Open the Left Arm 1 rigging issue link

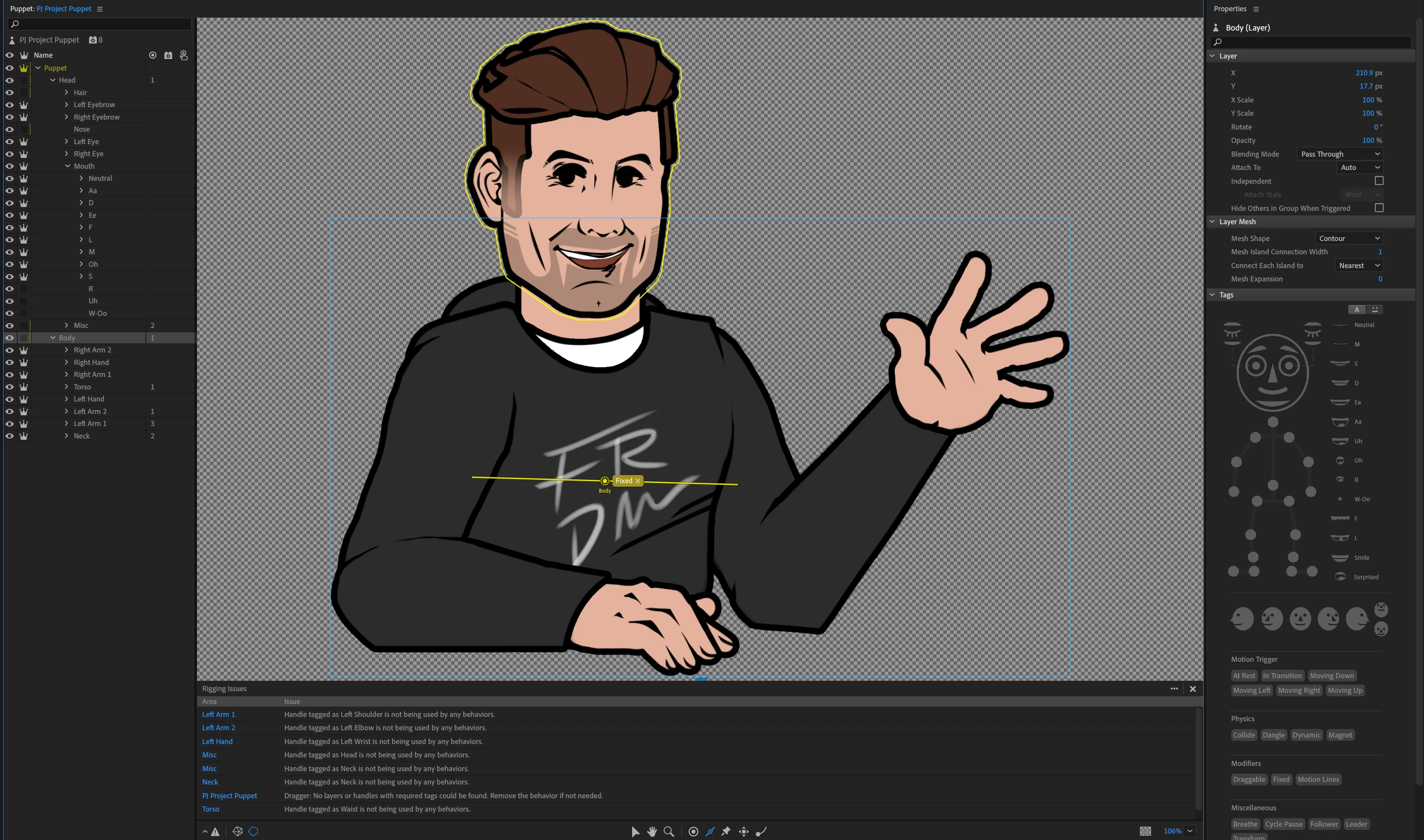218,714
